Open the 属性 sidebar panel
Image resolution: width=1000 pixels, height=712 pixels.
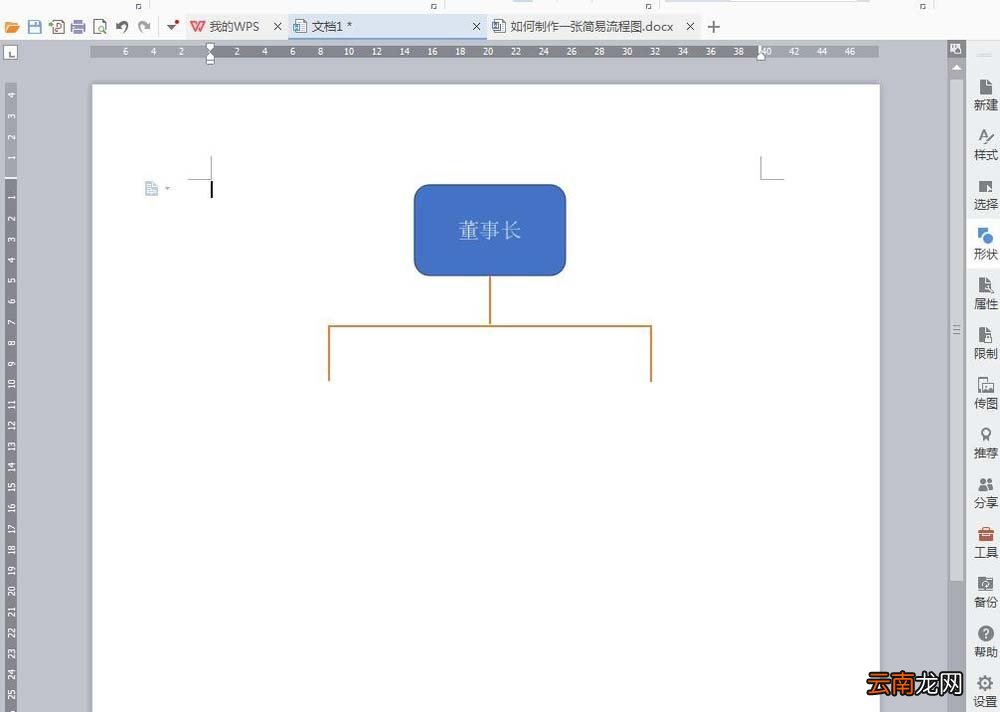(x=985, y=294)
